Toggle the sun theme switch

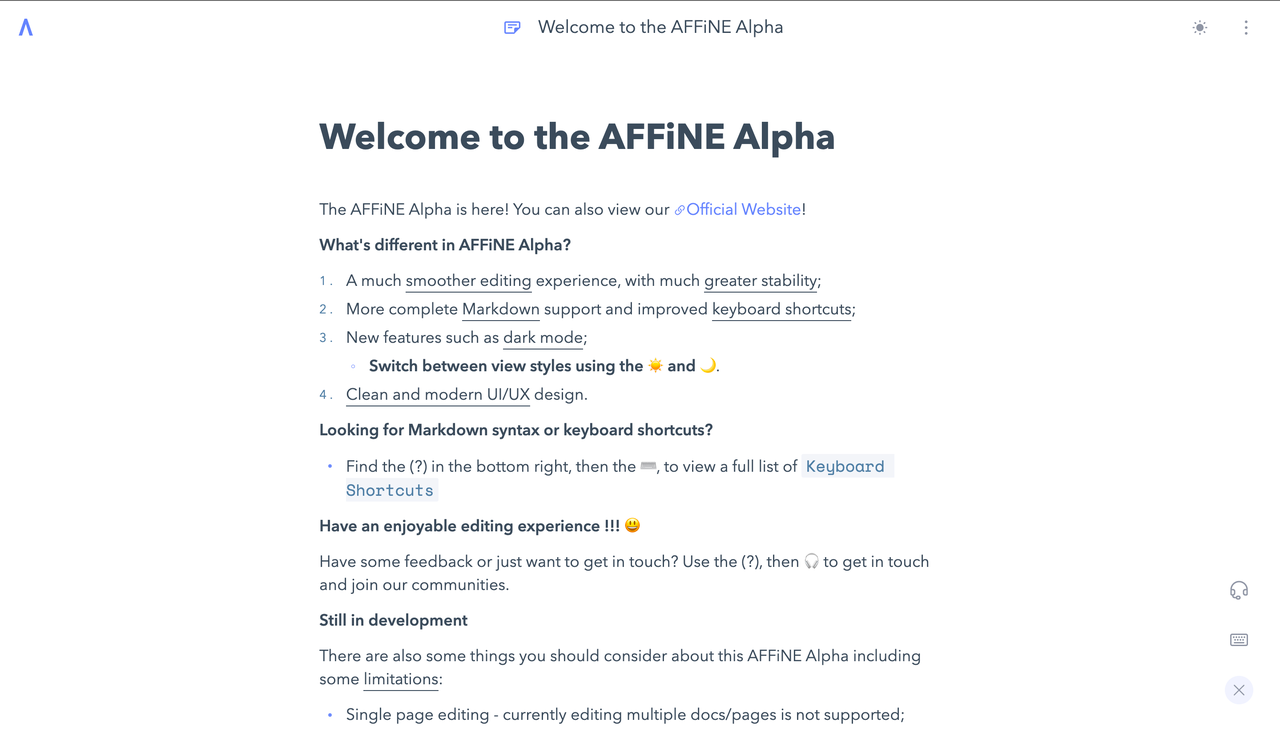1200,28
